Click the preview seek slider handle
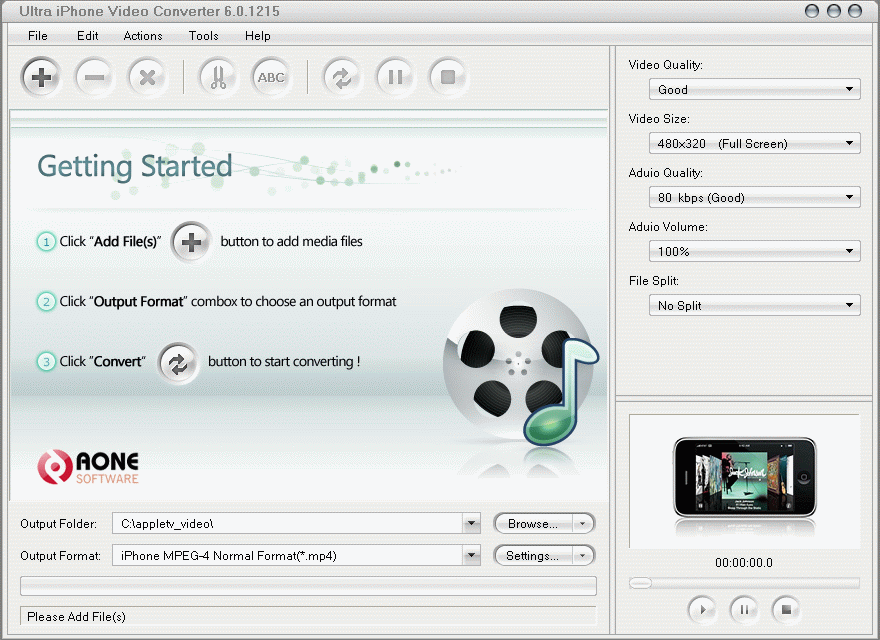 [x=640, y=583]
